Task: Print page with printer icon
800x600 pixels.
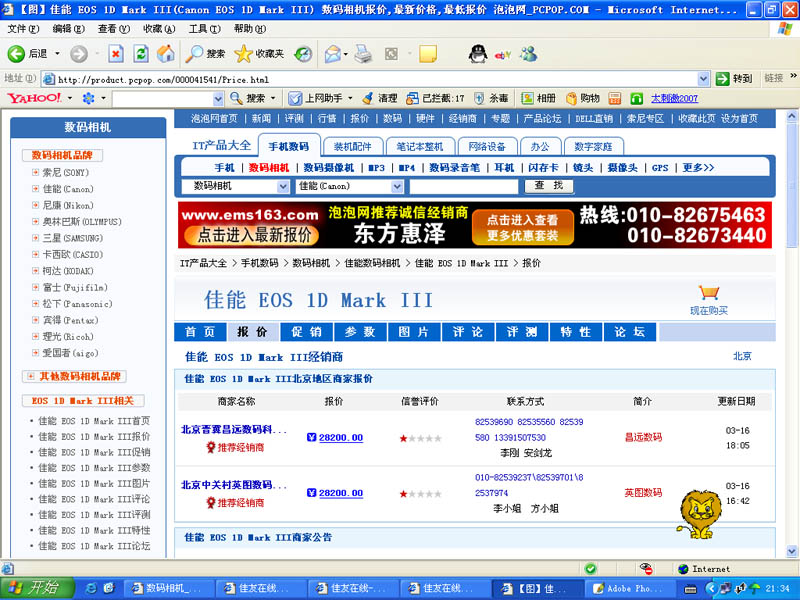Action: coord(363,54)
